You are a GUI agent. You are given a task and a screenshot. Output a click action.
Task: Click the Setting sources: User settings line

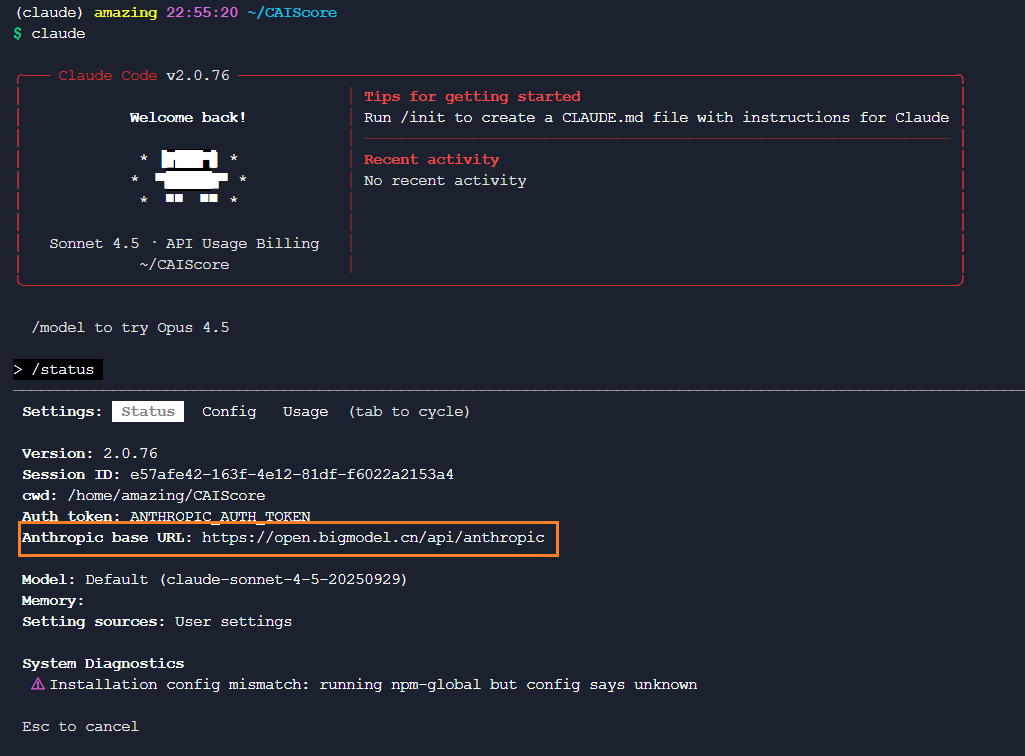pos(157,621)
